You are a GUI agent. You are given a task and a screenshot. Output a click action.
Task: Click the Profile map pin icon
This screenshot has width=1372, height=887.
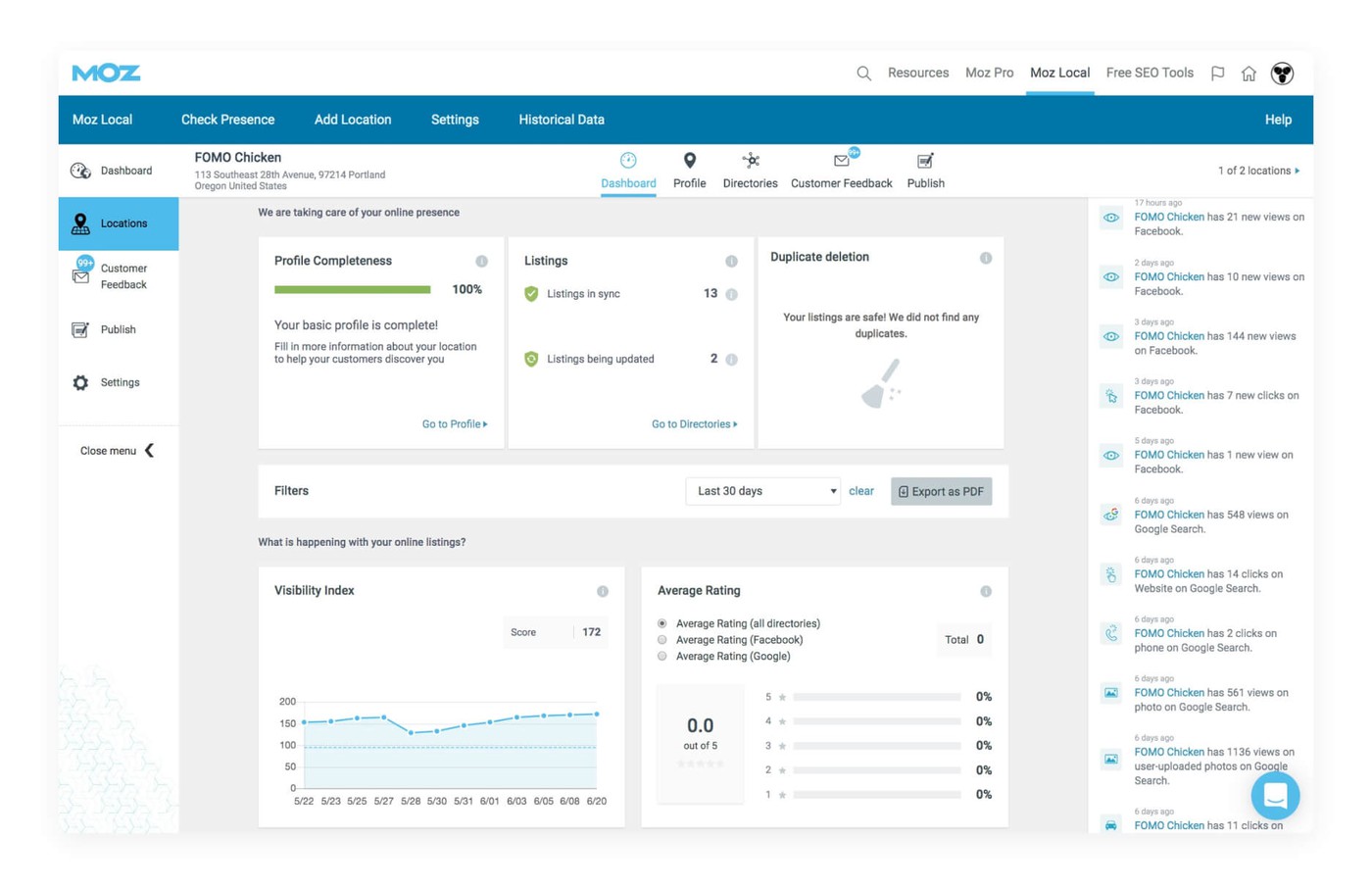[x=690, y=161]
